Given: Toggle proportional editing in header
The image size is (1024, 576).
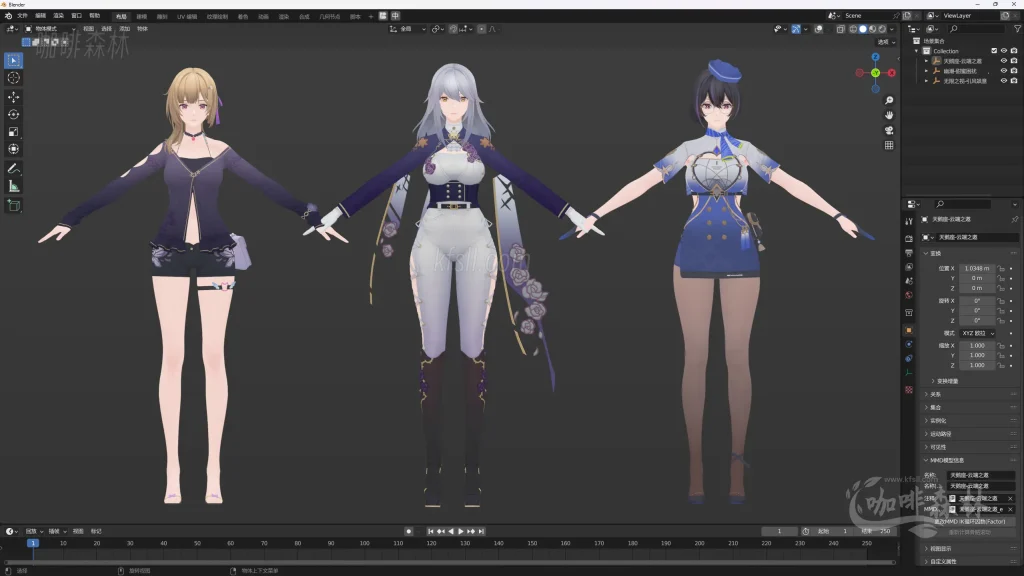Looking at the screenshot, I should [x=481, y=29].
